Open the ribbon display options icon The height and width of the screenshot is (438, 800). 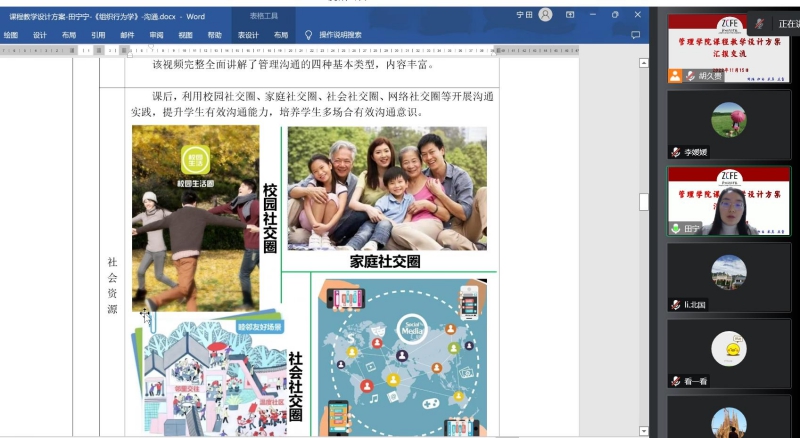coord(570,15)
